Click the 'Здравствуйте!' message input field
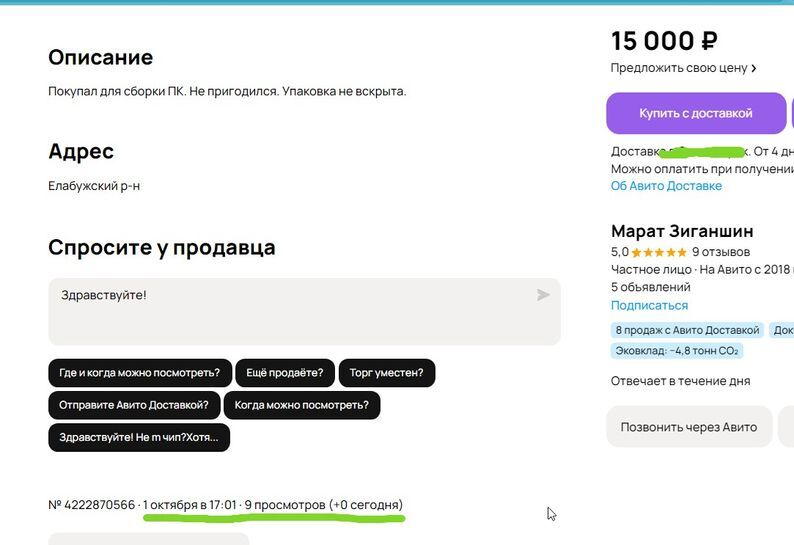Screen dimensions: 794x545 (x=304, y=312)
